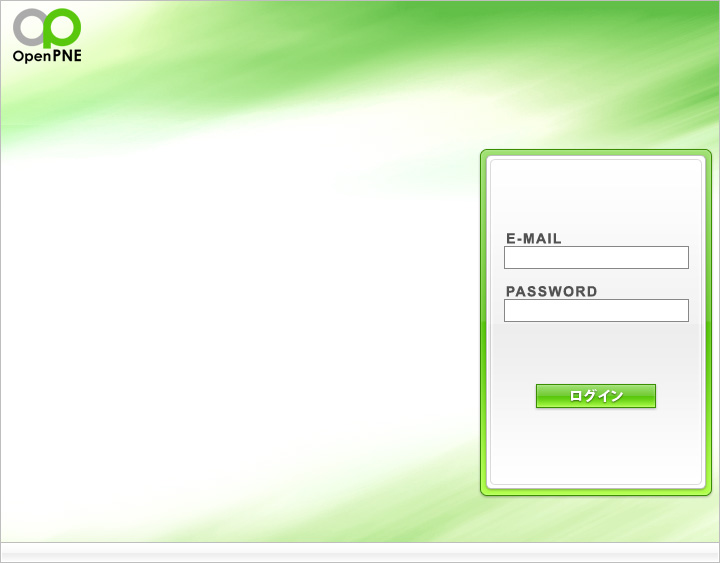Click the ログイン button
This screenshot has height=563, width=720.
tap(596, 396)
